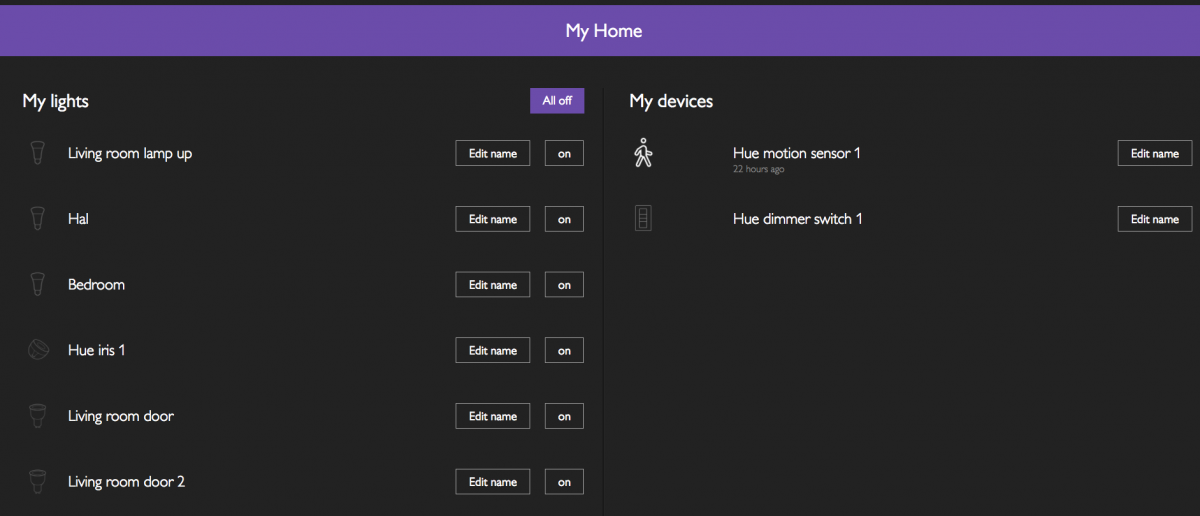Toggle Living room door 2 on button
The width and height of the screenshot is (1200, 516).
[564, 482]
